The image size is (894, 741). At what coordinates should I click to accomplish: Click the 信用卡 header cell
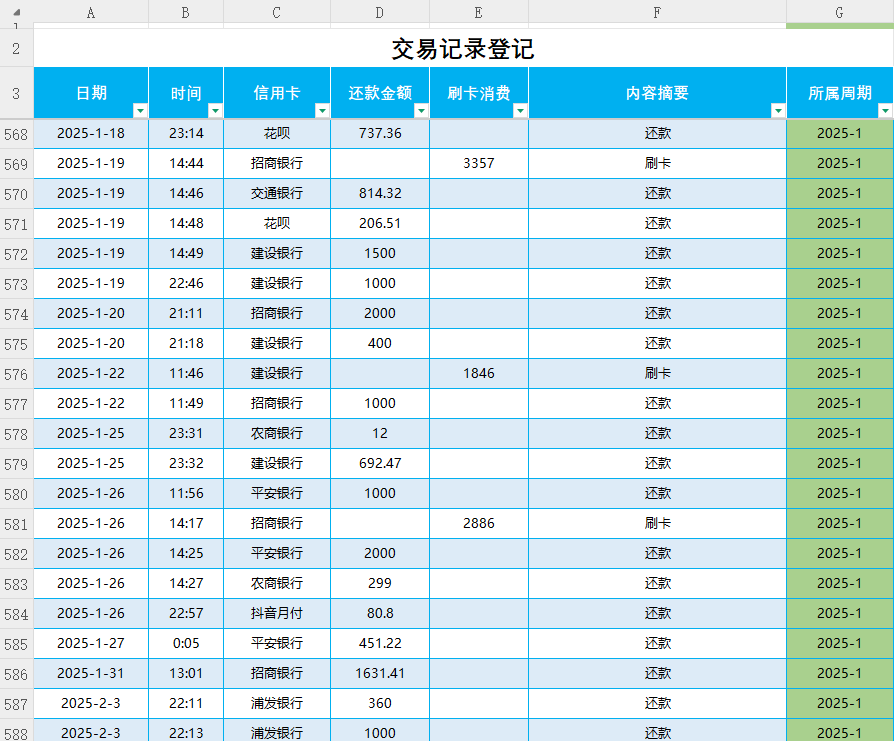tap(277, 93)
